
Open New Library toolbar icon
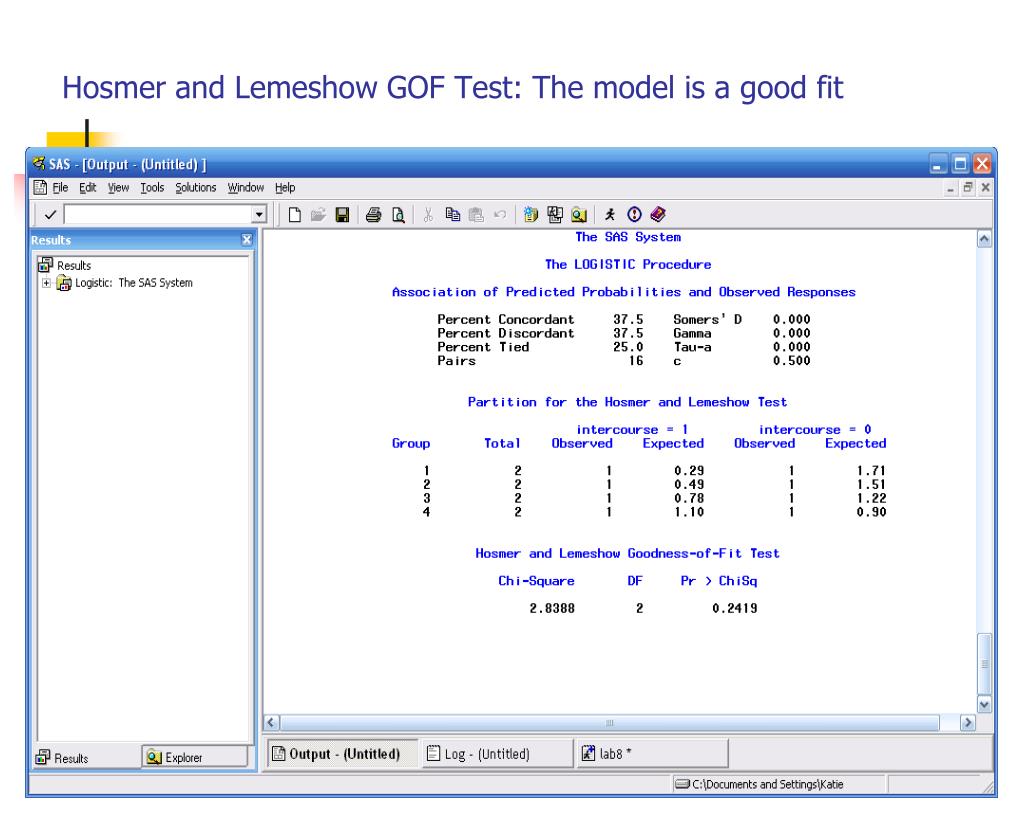[530, 215]
